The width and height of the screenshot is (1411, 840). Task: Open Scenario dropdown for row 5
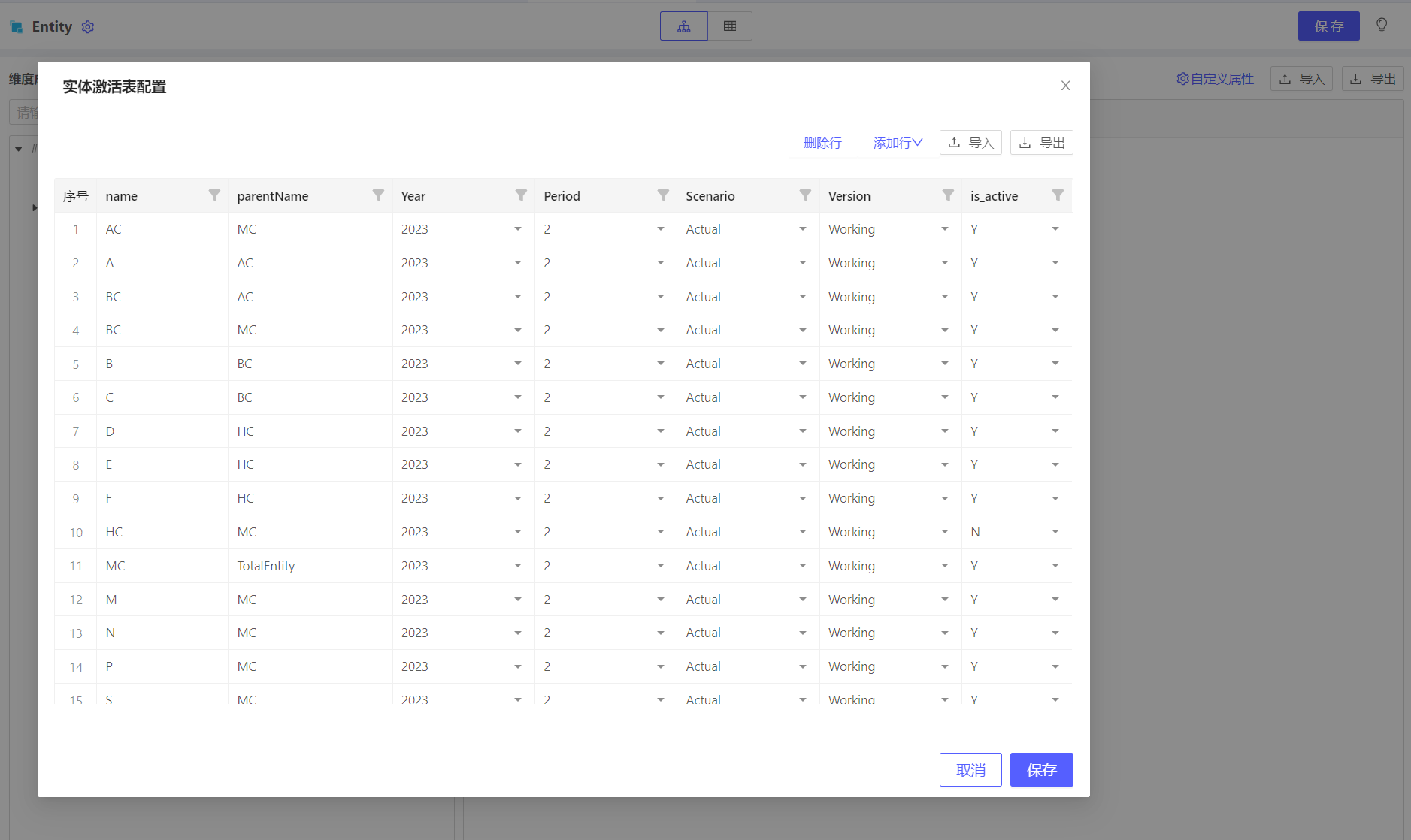(802, 364)
